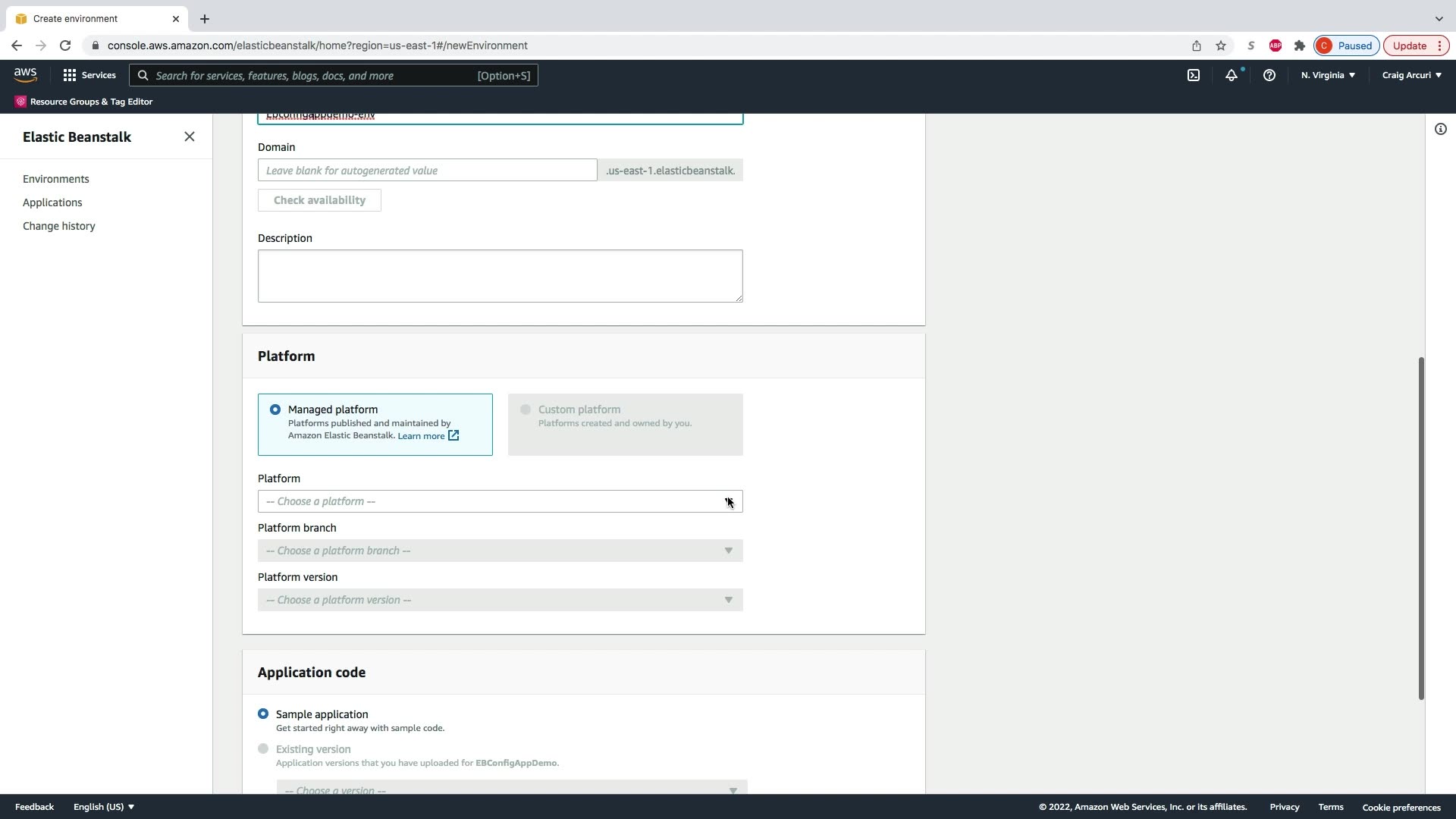Click the Domain input field
The width and height of the screenshot is (1456, 819).
(x=427, y=171)
